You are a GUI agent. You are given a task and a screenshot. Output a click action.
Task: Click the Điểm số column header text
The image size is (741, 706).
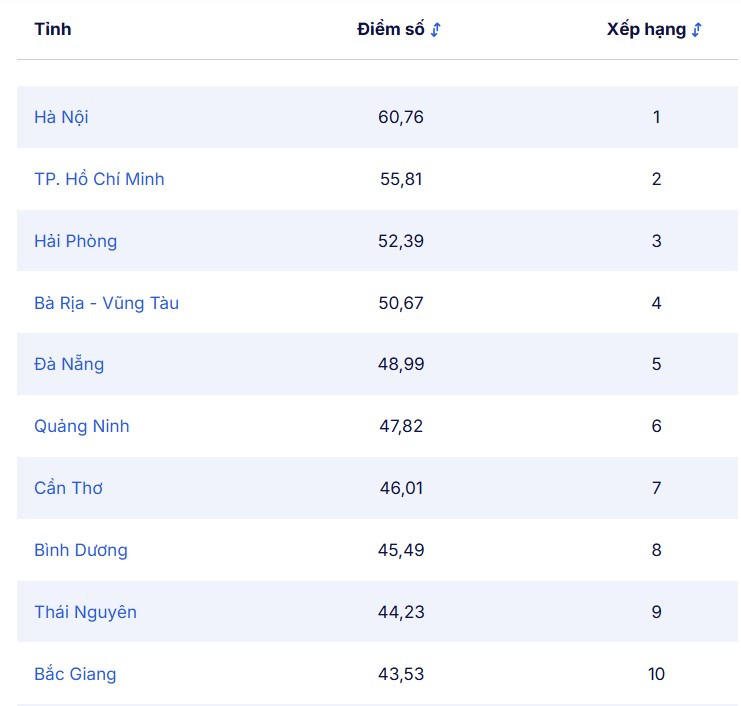pyautogui.click(x=390, y=29)
